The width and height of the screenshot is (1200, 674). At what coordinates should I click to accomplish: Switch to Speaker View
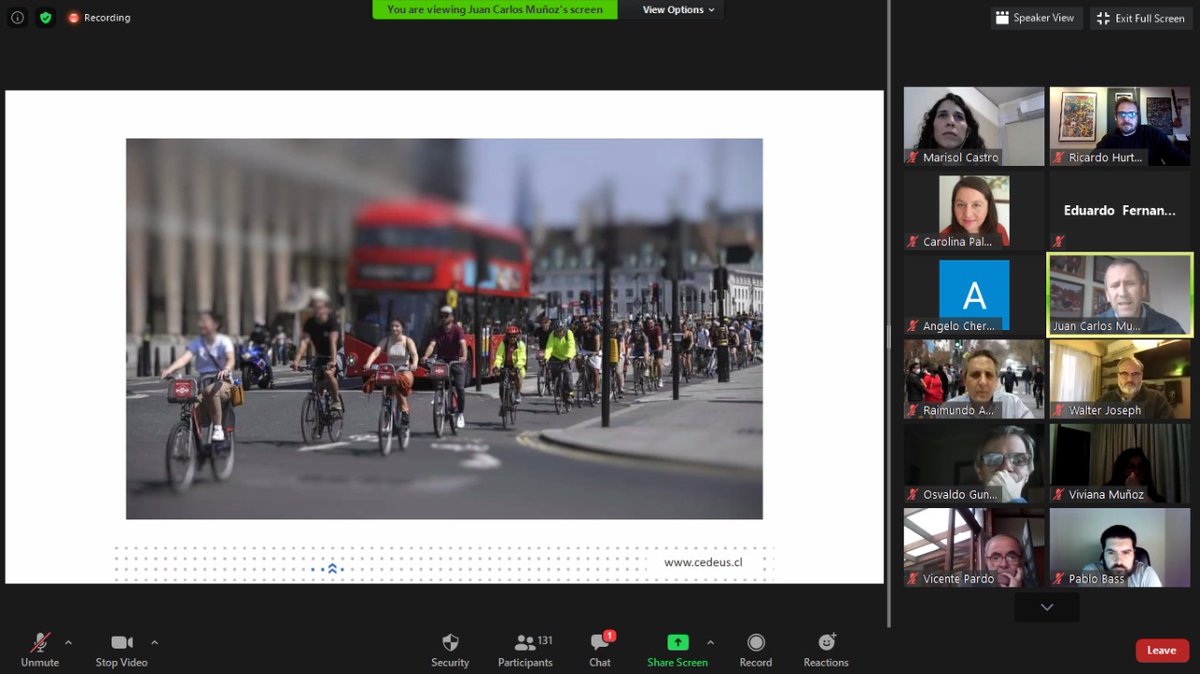(1036, 18)
